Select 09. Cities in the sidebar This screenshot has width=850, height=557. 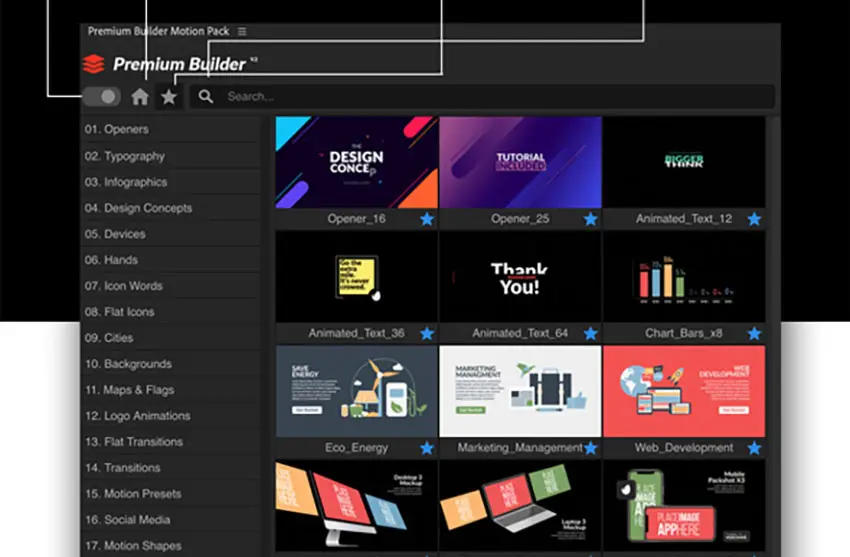pos(170,338)
